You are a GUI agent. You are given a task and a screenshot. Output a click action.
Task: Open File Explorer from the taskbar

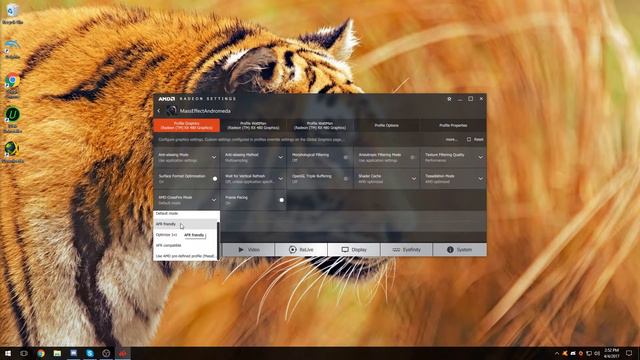pyautogui.click(x=57, y=353)
